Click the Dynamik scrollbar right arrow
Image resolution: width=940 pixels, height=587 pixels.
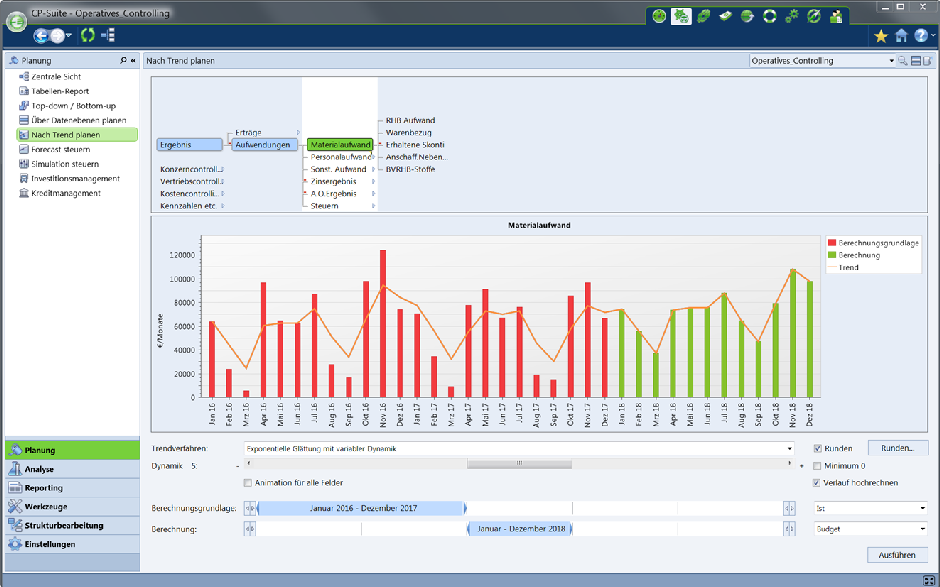point(790,463)
